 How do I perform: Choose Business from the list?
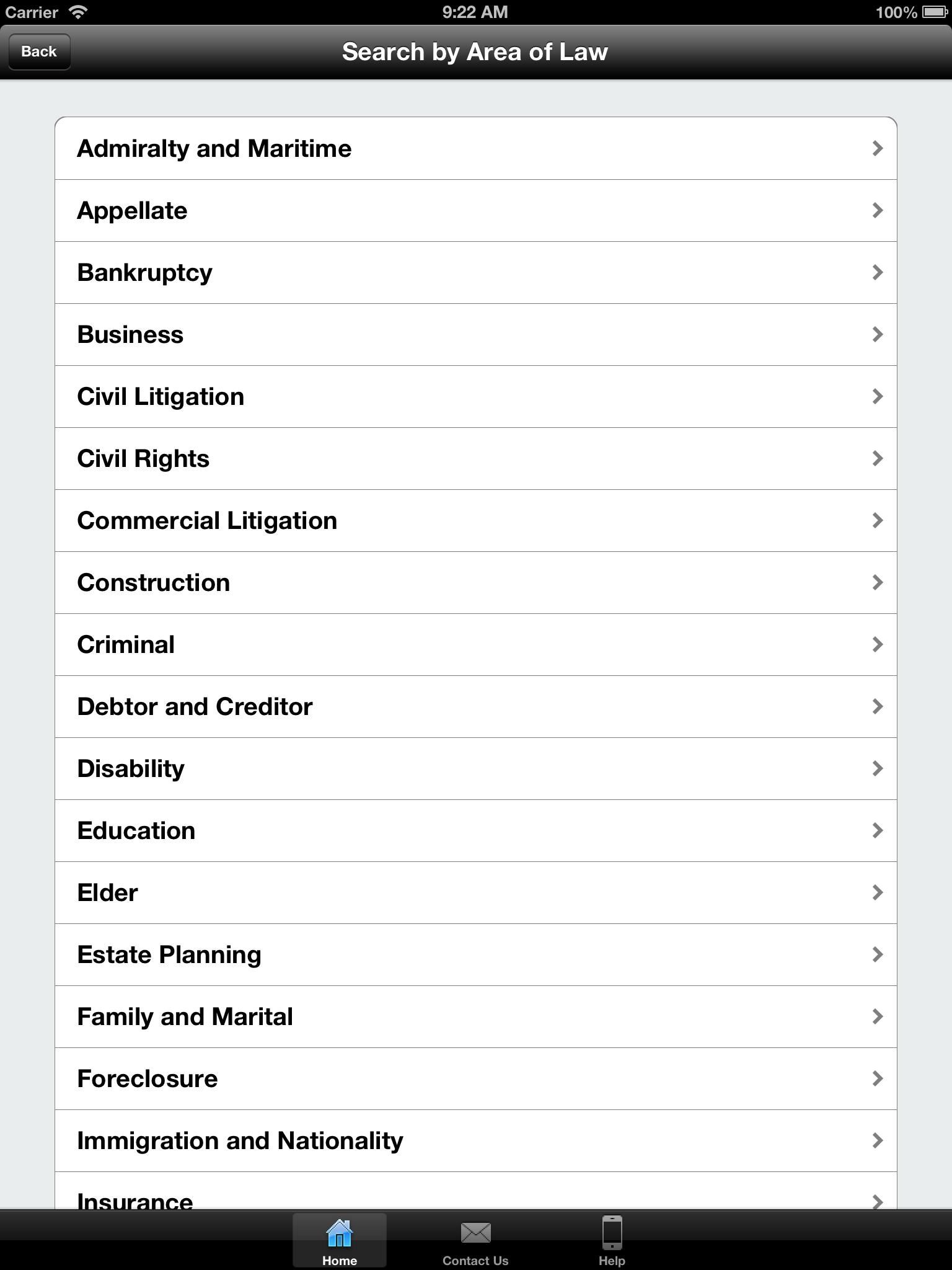click(x=130, y=335)
